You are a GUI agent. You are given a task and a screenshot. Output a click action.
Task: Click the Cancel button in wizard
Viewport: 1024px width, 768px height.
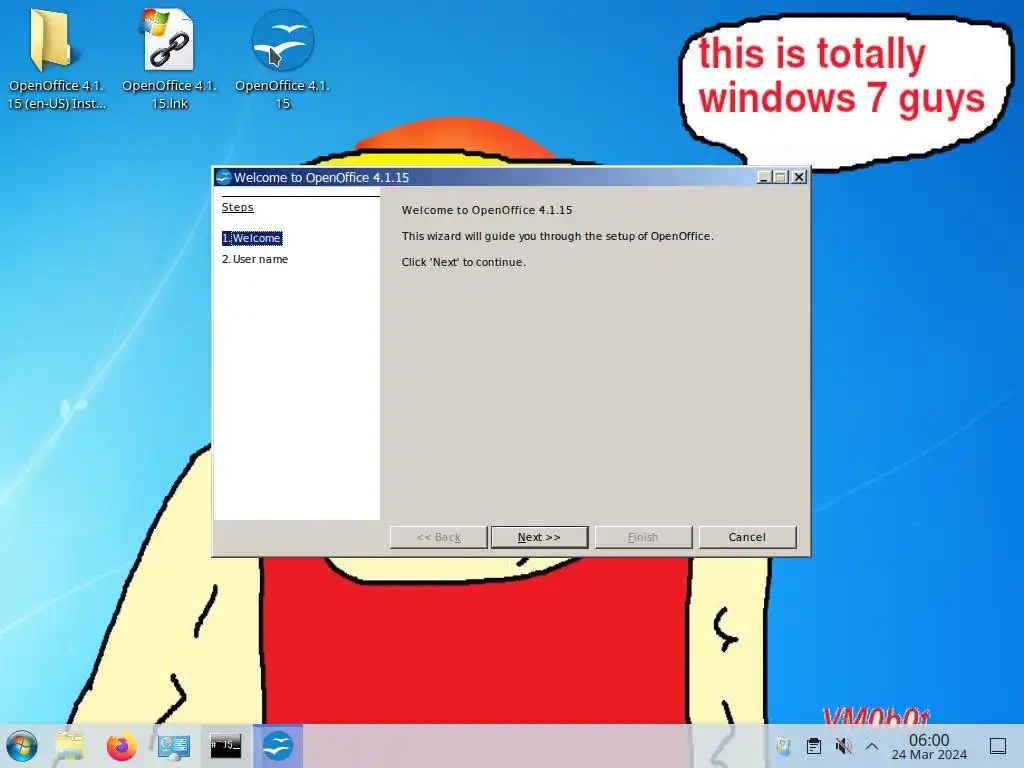click(747, 537)
